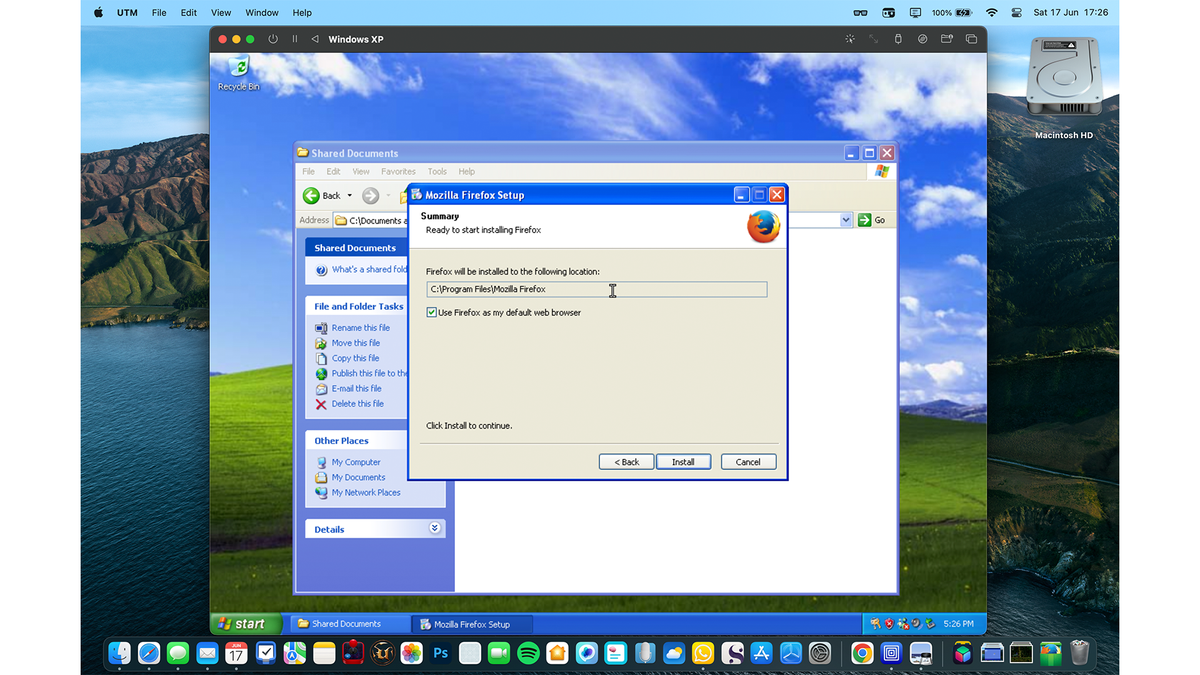Viewport: 1200px width, 675px height.
Task: Click the Wi-Fi icon in the macOS menu bar
Action: click(991, 12)
